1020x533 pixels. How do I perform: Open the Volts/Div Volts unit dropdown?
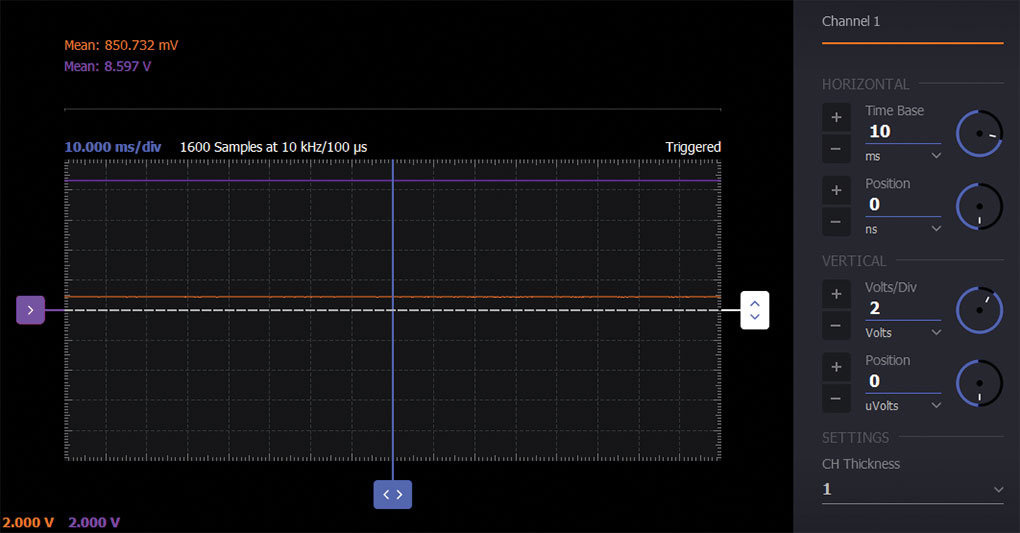point(903,333)
